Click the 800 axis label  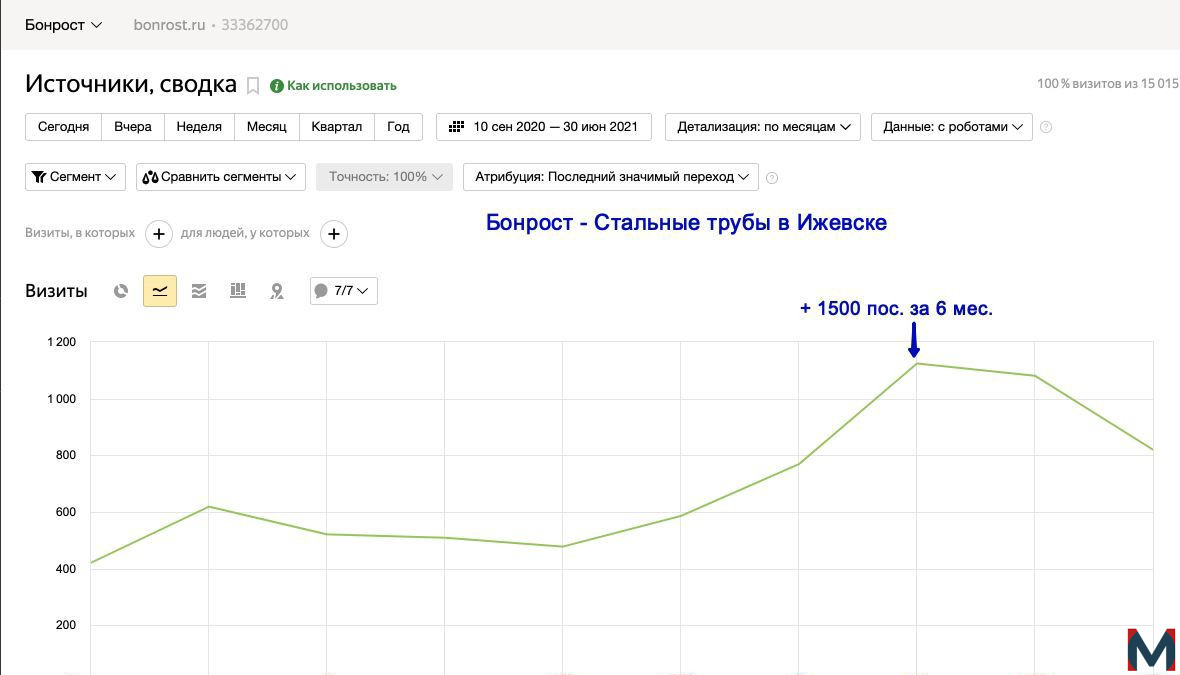[x=65, y=455]
